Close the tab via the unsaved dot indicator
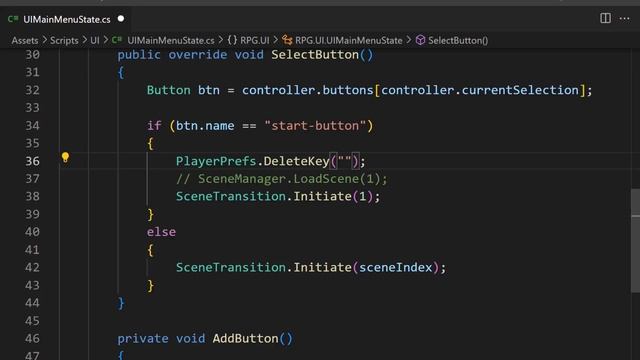This screenshot has width=640, height=360. point(121,19)
